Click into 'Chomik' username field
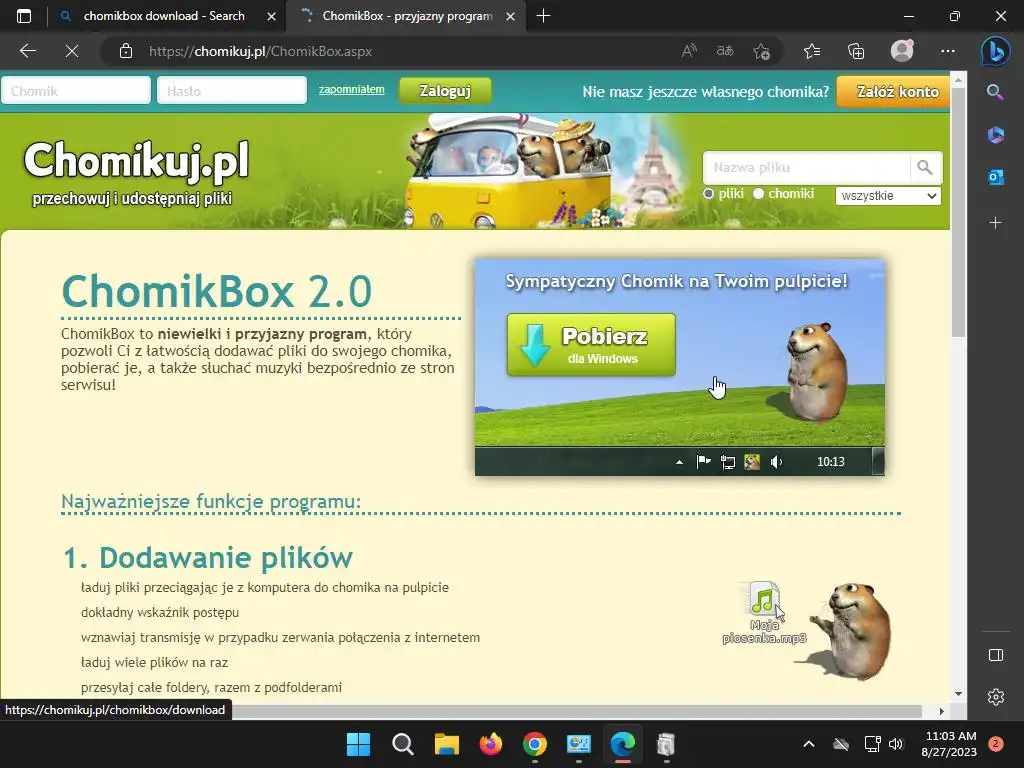This screenshot has height=768, width=1024. [76, 91]
